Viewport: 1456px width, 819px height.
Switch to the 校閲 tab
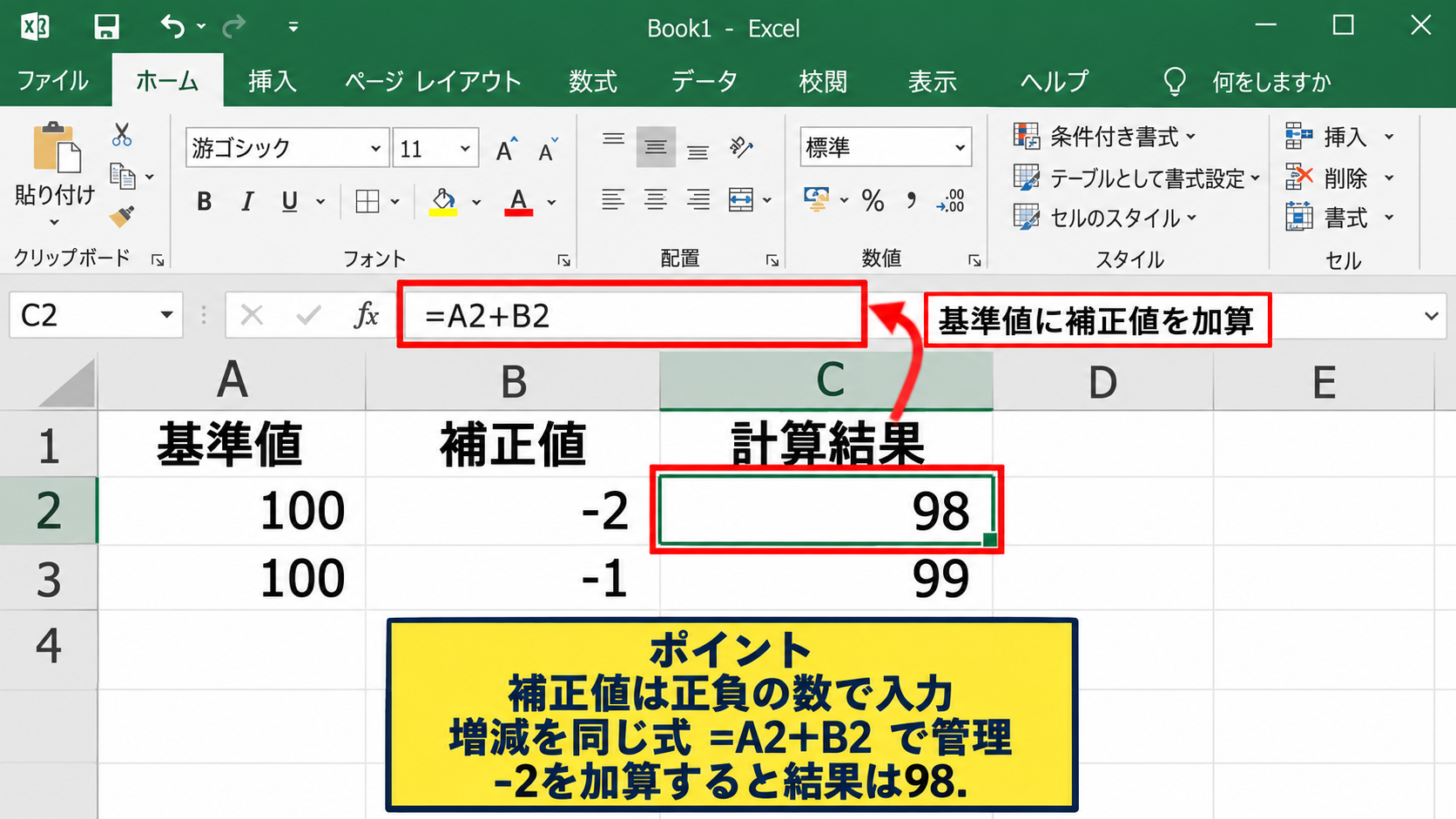[823, 81]
